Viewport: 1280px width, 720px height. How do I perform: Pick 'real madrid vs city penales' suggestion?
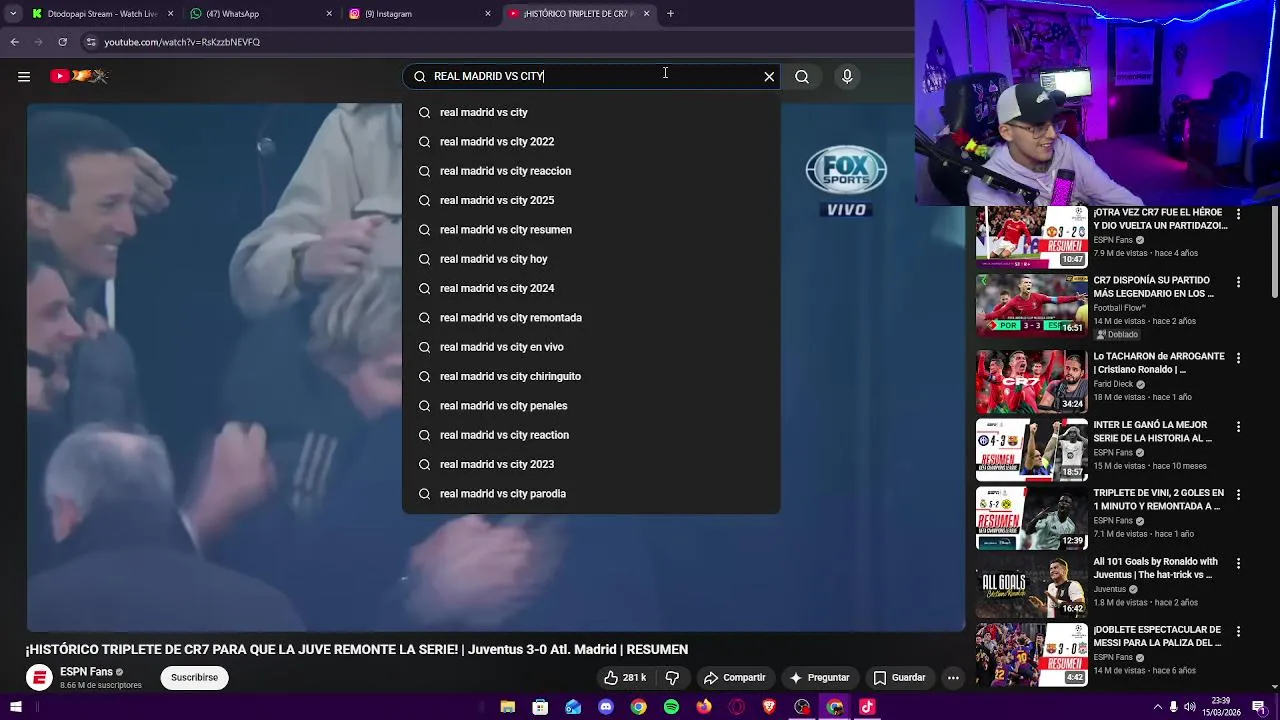tap(590, 406)
